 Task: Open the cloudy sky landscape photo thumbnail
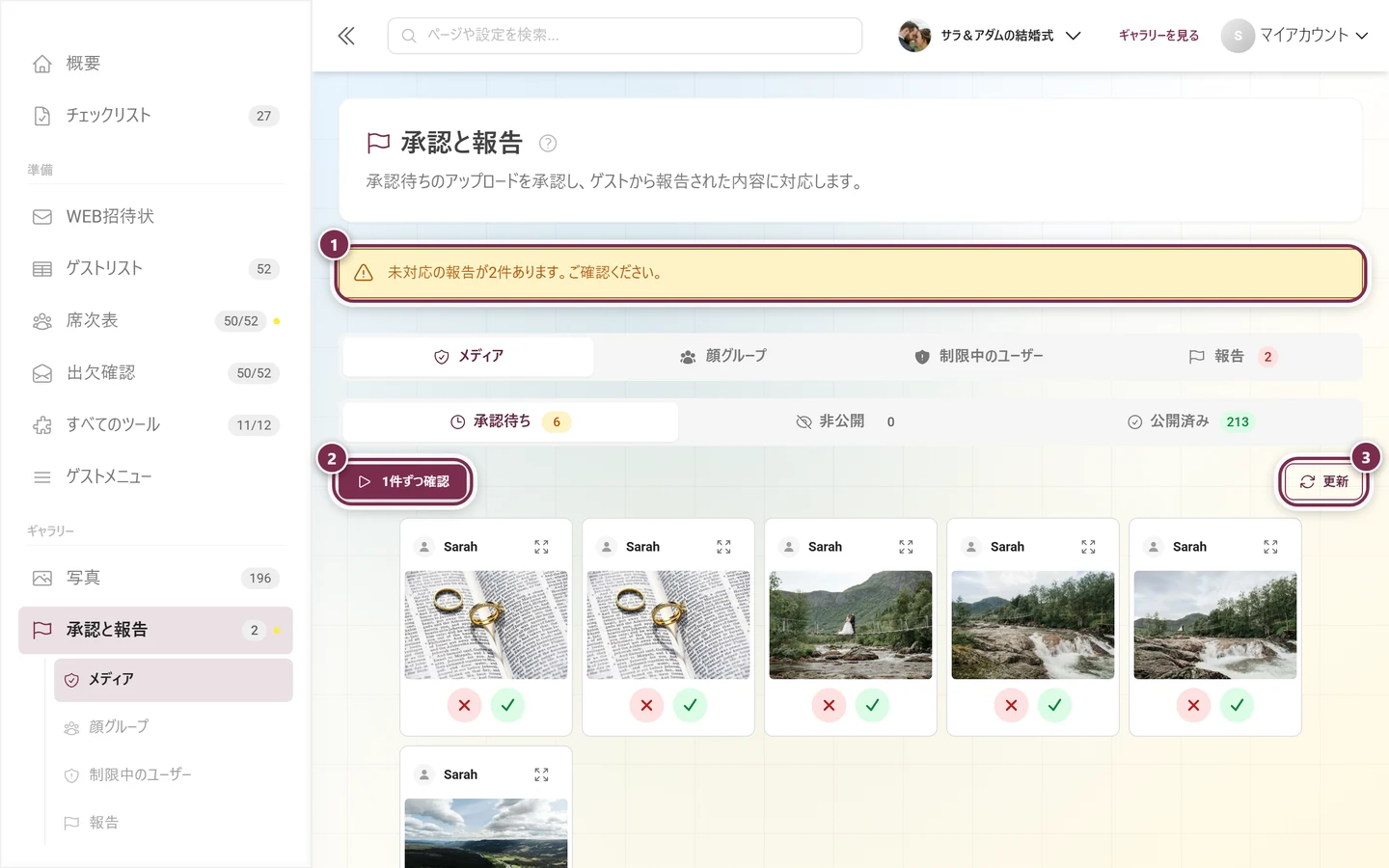[486, 833]
